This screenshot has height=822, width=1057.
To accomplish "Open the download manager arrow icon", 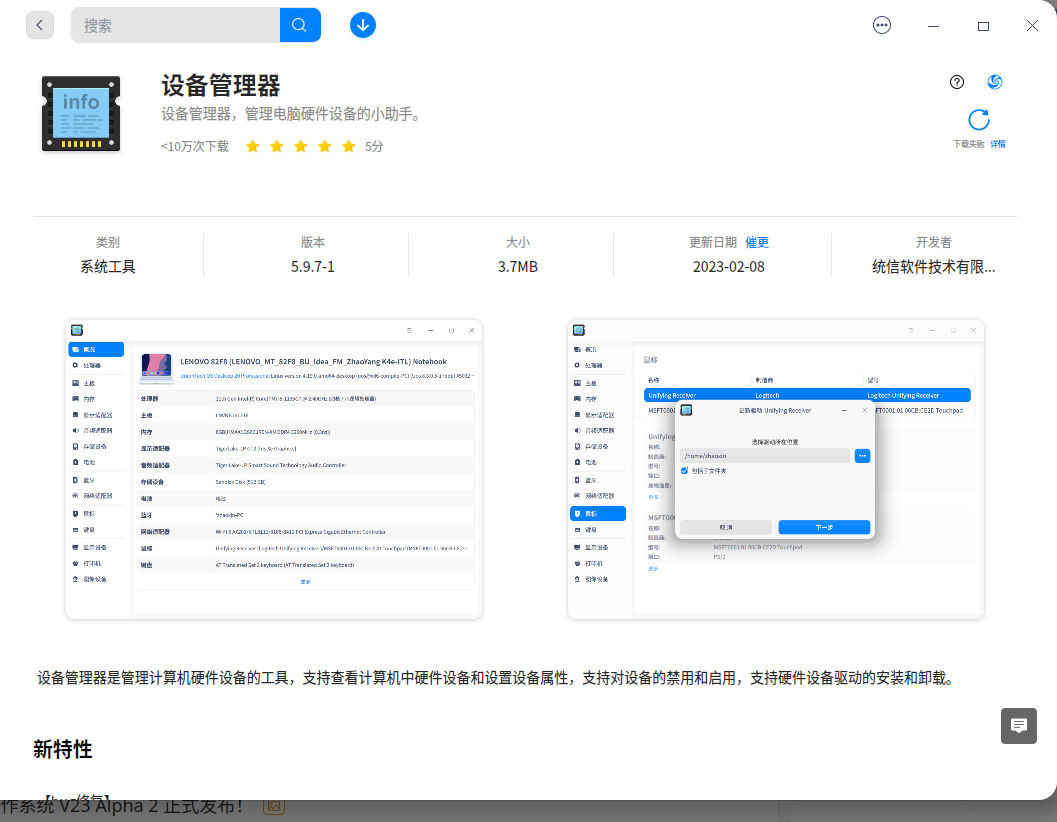I will click(x=362, y=24).
